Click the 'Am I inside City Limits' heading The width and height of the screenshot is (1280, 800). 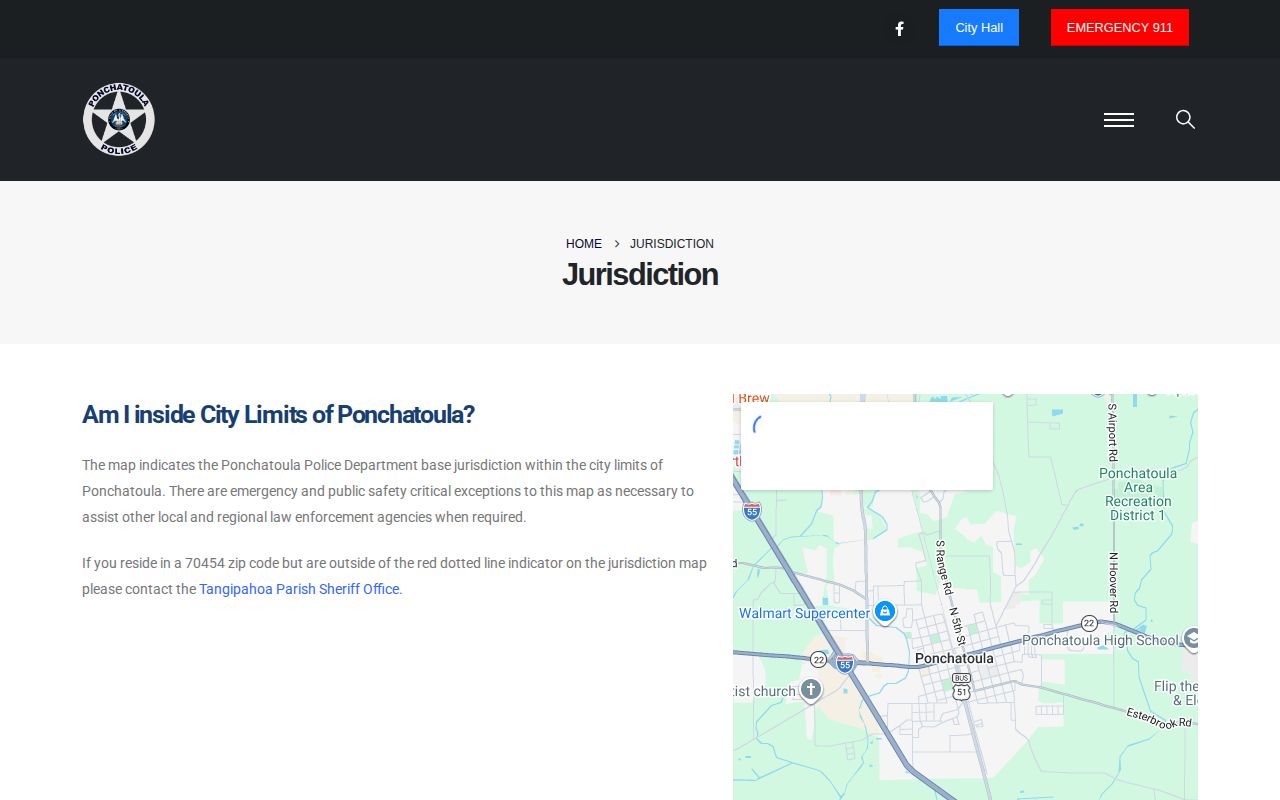pyautogui.click(x=278, y=414)
